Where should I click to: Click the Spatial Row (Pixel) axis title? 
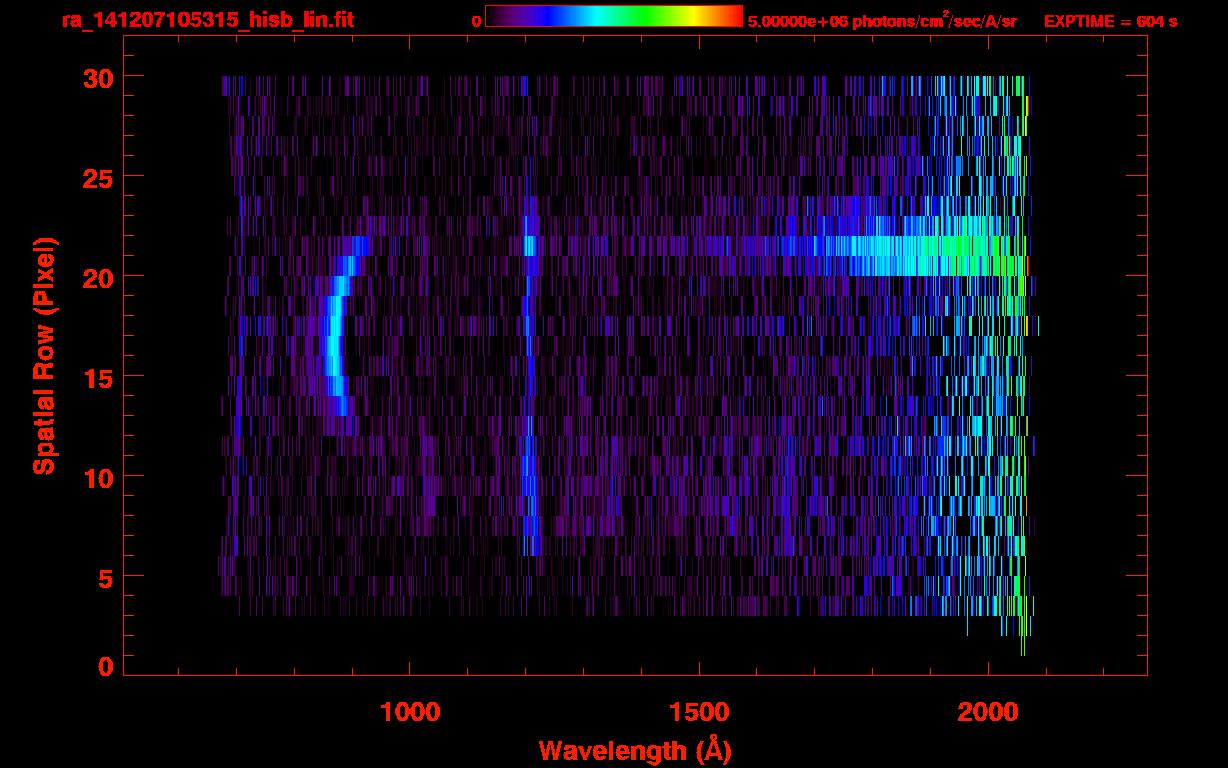(x=44, y=355)
